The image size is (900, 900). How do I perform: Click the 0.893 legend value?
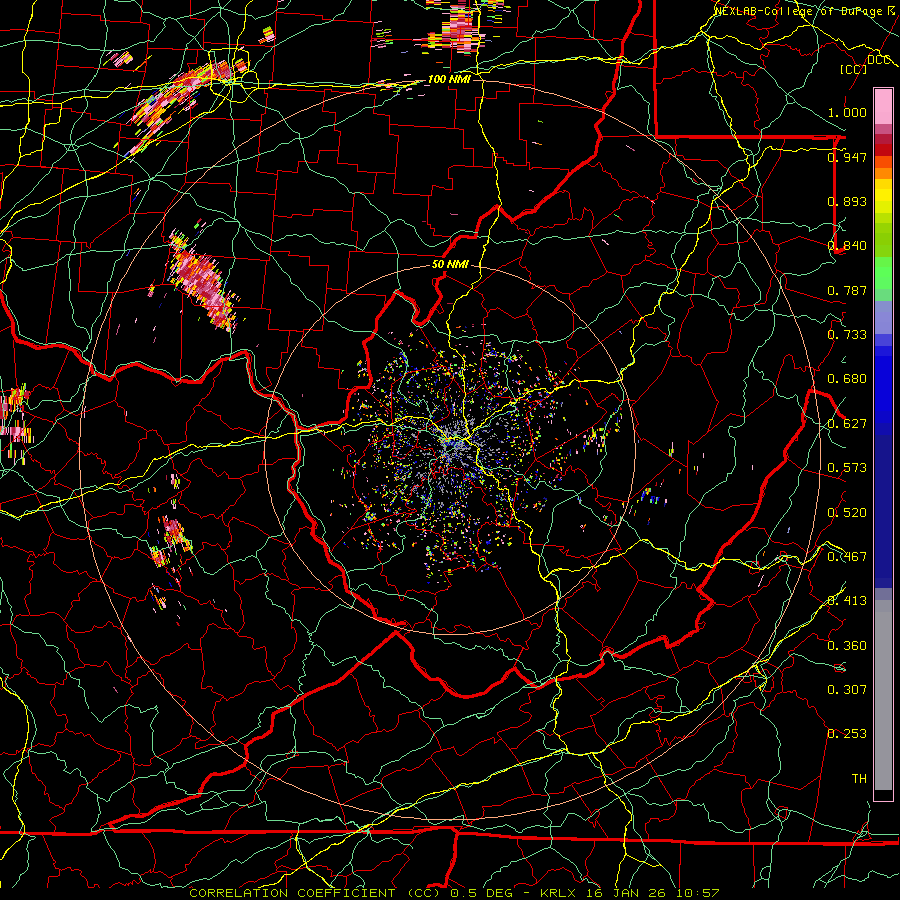(847, 201)
